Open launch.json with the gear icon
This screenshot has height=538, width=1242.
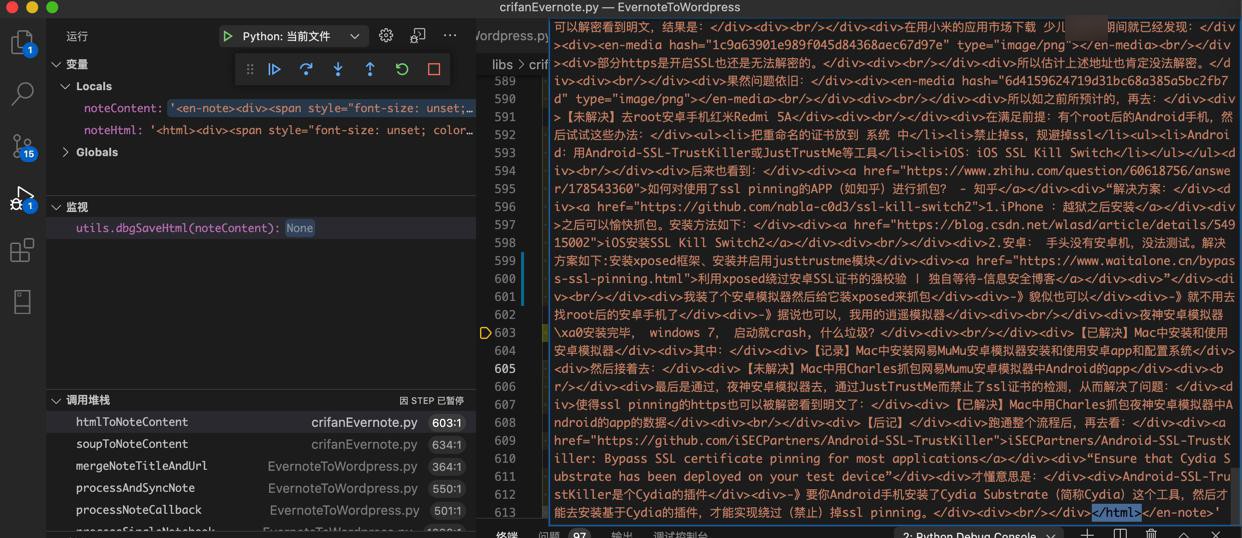coord(386,36)
